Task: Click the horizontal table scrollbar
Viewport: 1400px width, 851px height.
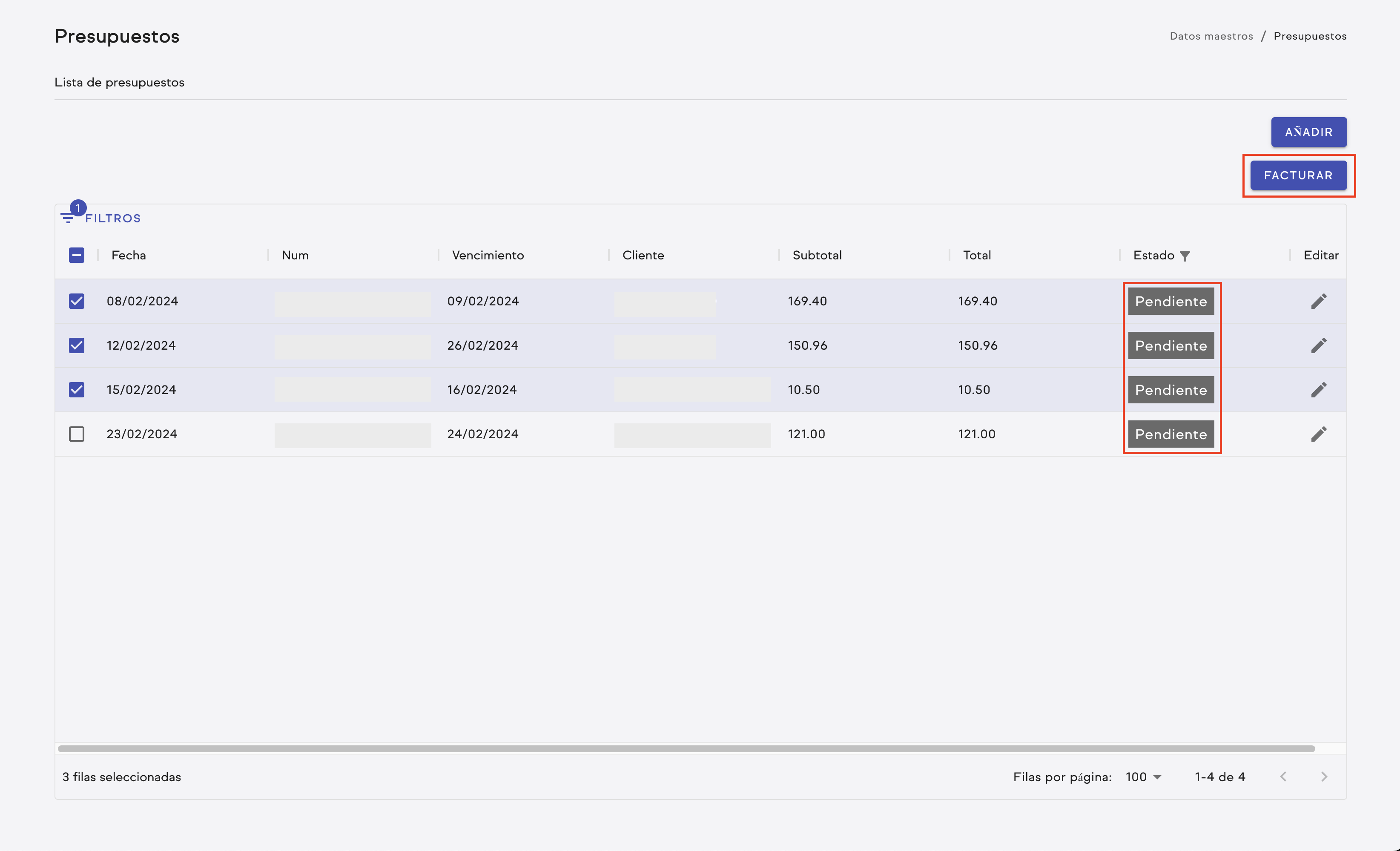Action: (686, 749)
